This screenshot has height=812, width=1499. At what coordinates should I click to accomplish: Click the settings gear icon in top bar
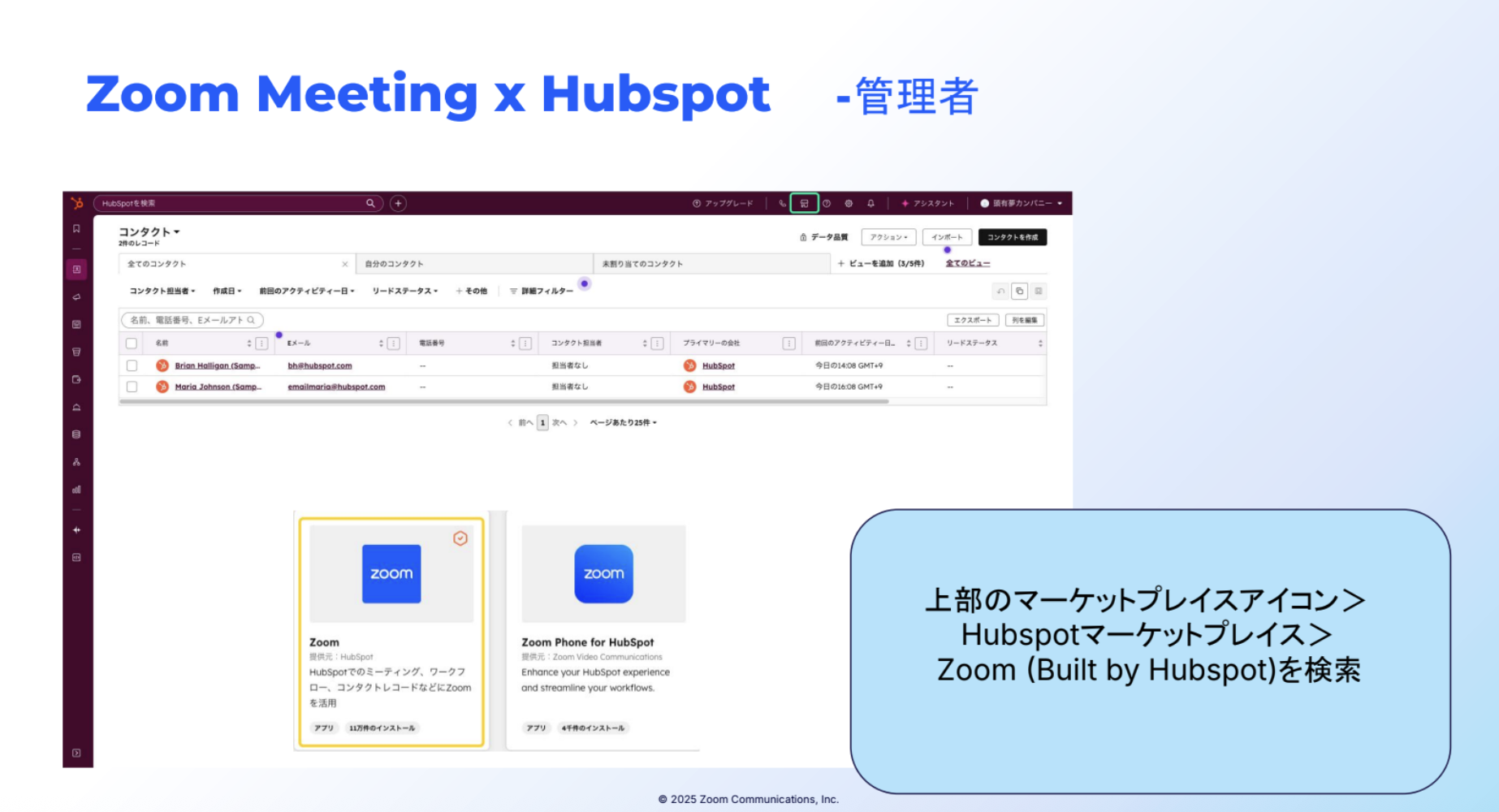pyautogui.click(x=849, y=203)
